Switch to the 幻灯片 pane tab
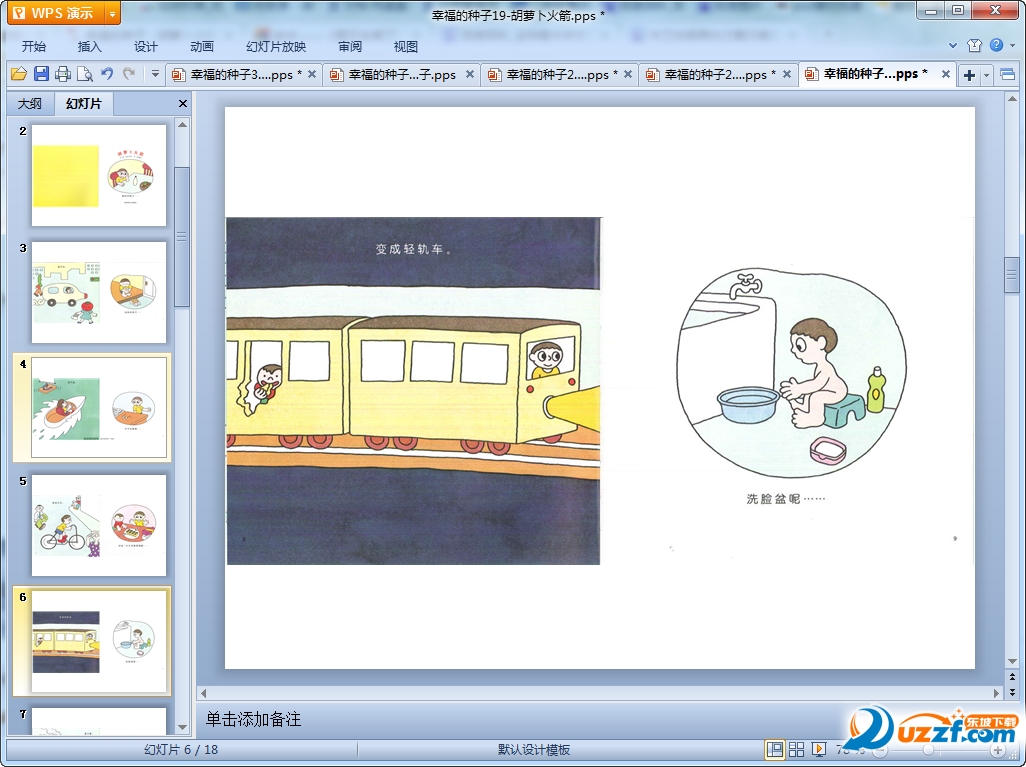This screenshot has width=1026, height=767. (x=84, y=103)
